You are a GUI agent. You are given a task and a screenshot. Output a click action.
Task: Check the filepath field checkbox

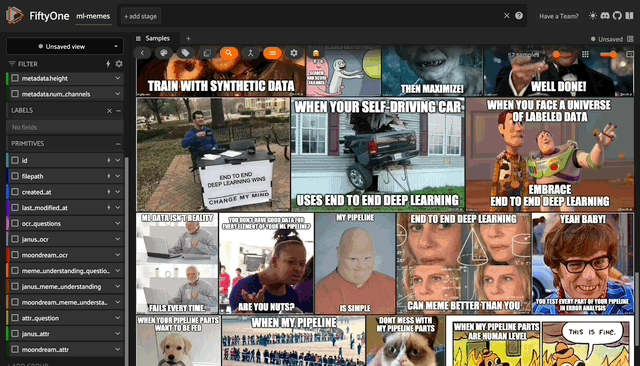click(x=15, y=176)
